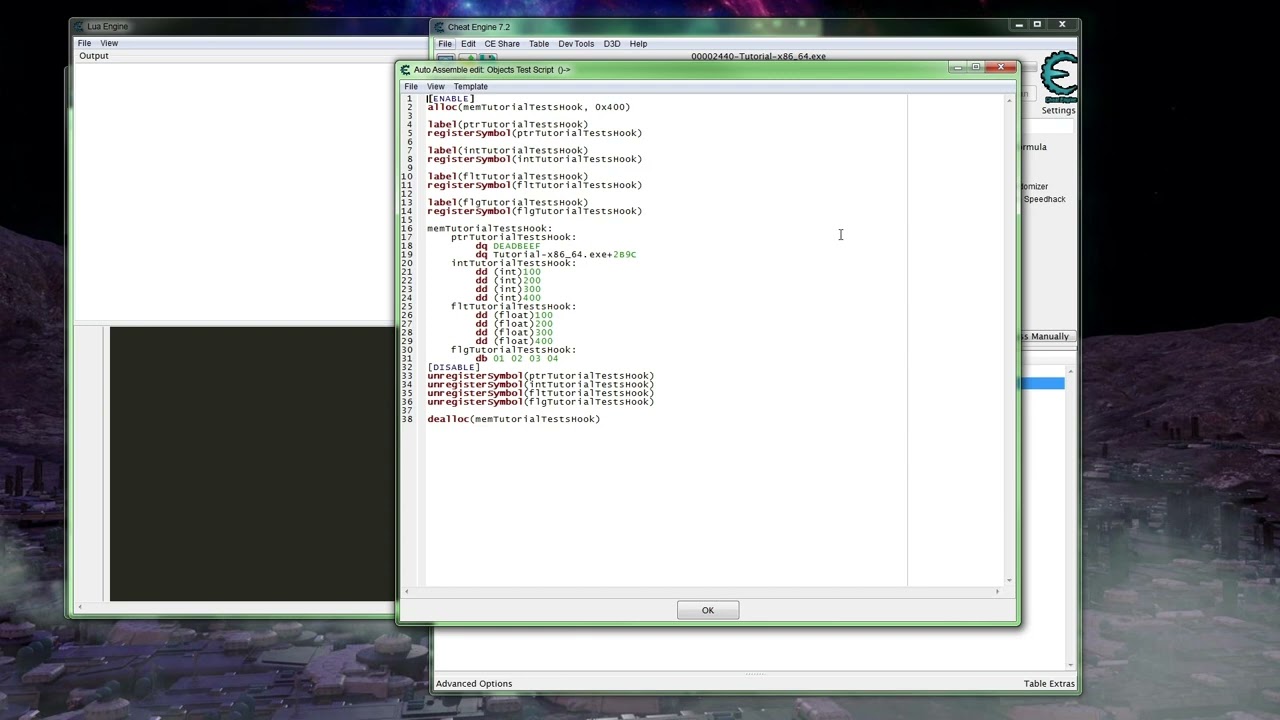Click the dealloc(memTutorialTestsHook) line
This screenshot has height=720, width=1280.
tap(514, 419)
